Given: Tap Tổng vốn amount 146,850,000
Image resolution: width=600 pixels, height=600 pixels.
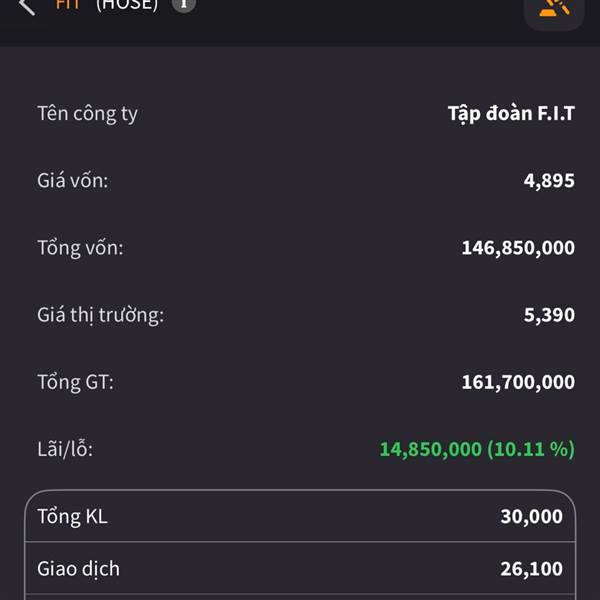Looking at the screenshot, I should (x=518, y=248).
